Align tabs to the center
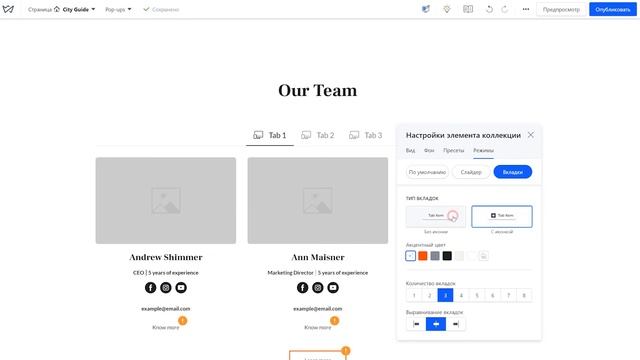 [436, 324]
